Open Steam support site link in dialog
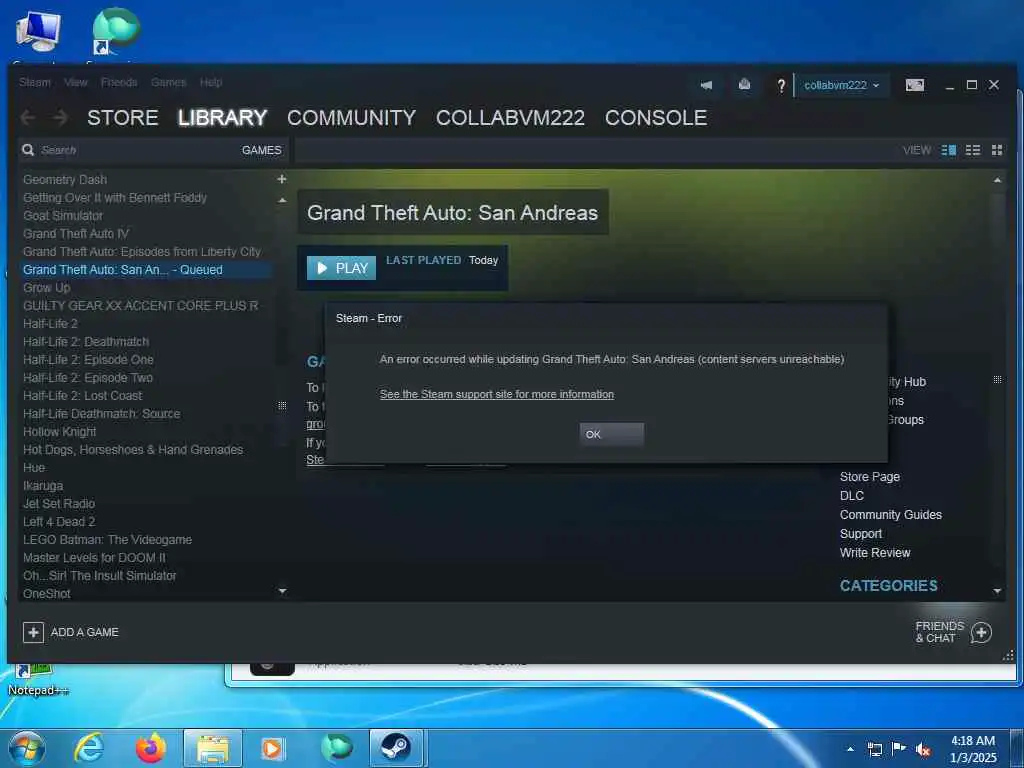Image resolution: width=1024 pixels, height=768 pixels. tap(497, 394)
